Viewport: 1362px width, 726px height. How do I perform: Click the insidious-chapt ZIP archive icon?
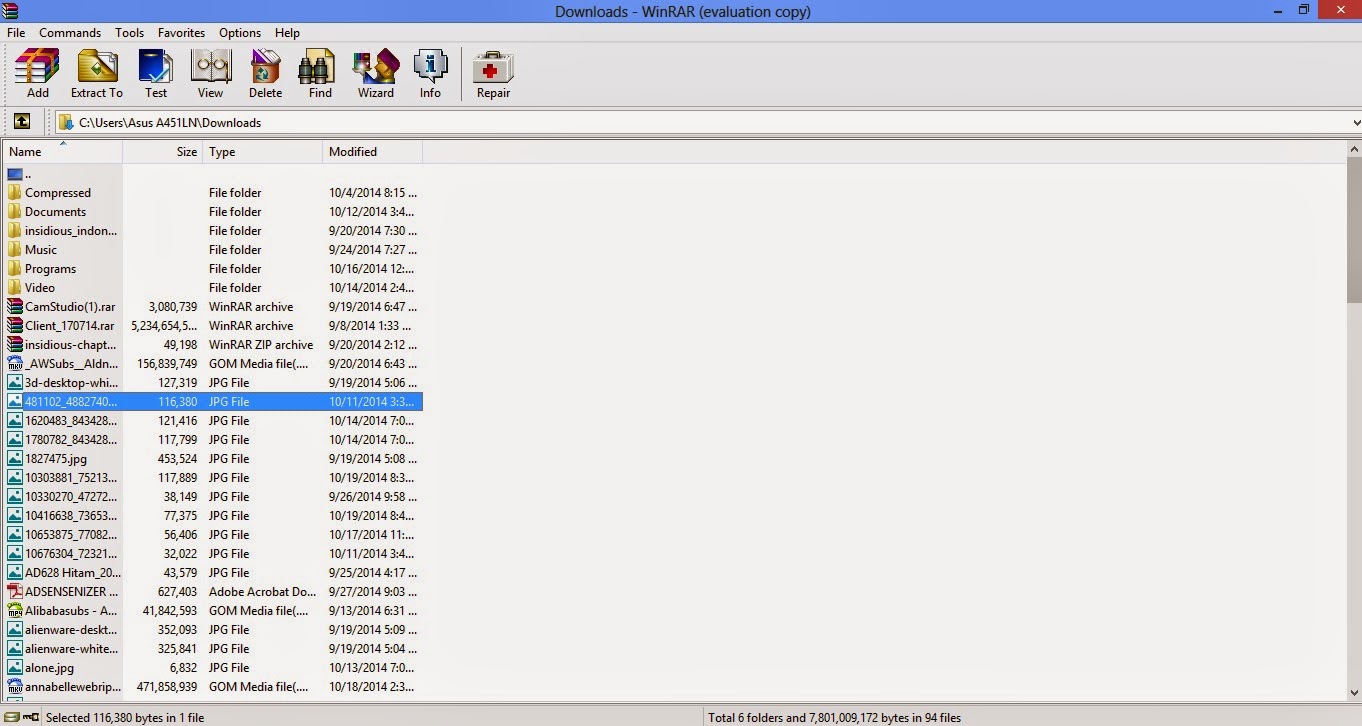click(x=14, y=345)
